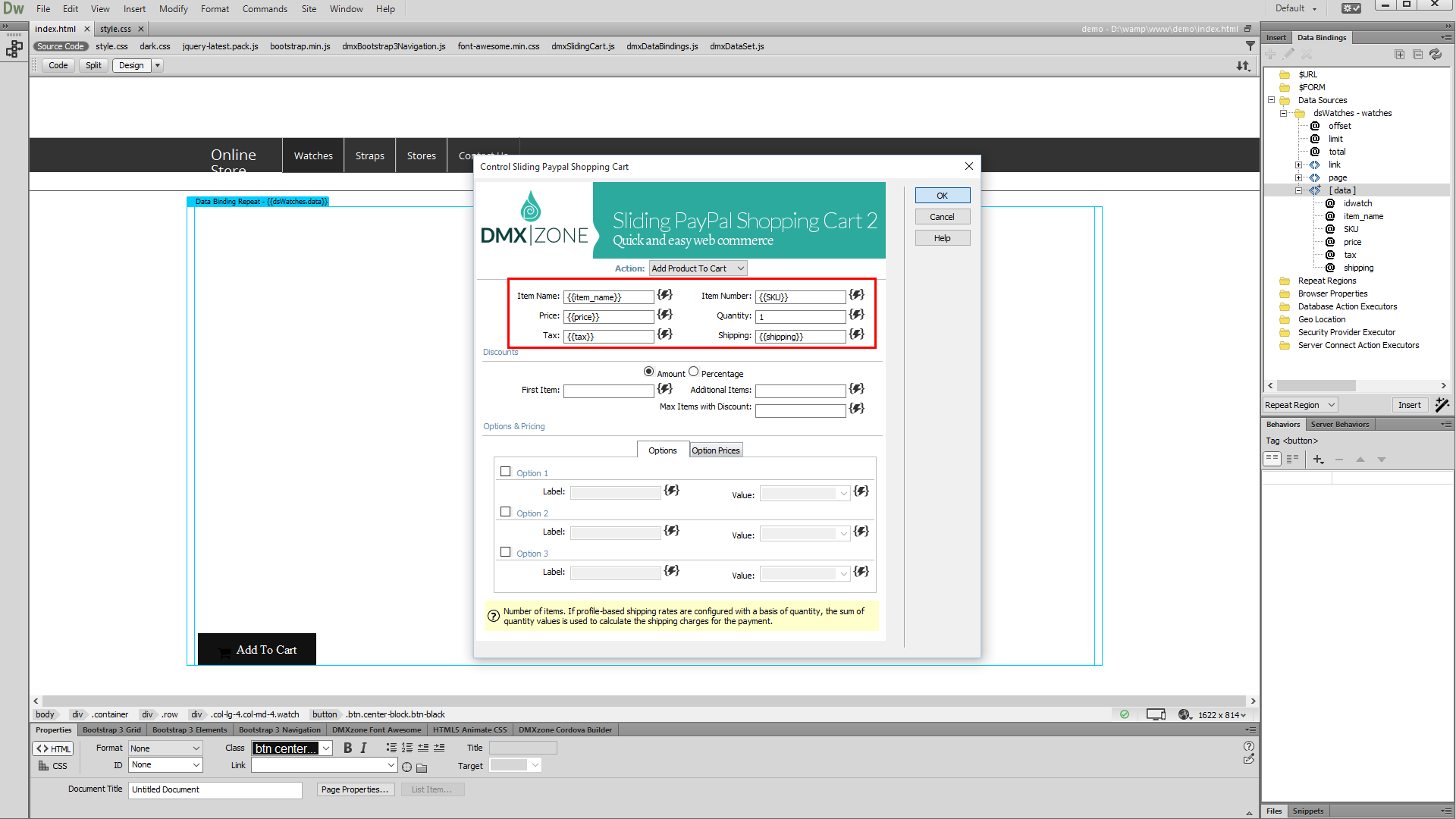Click the Quantity input field
1456x819 pixels.
(800, 317)
